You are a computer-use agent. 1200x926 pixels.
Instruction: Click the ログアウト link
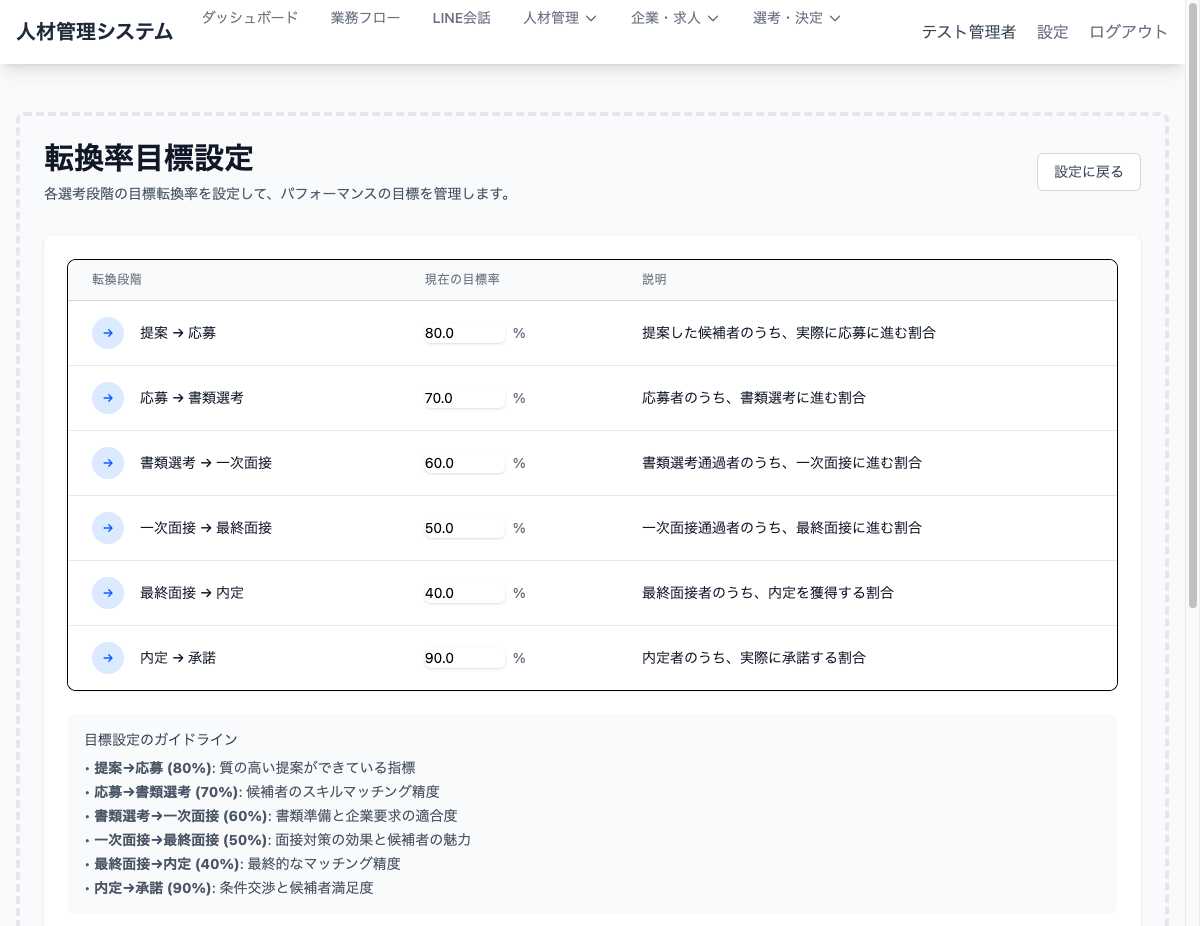[1127, 32]
